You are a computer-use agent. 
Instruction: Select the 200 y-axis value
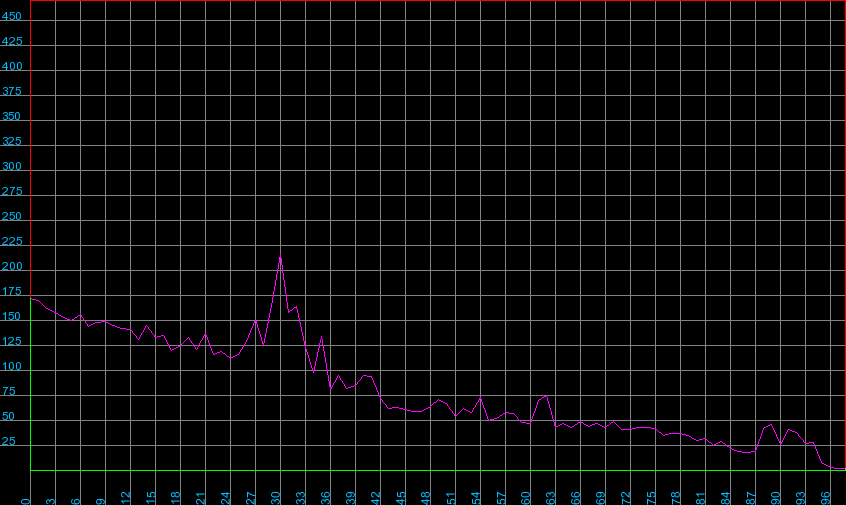click(11, 266)
